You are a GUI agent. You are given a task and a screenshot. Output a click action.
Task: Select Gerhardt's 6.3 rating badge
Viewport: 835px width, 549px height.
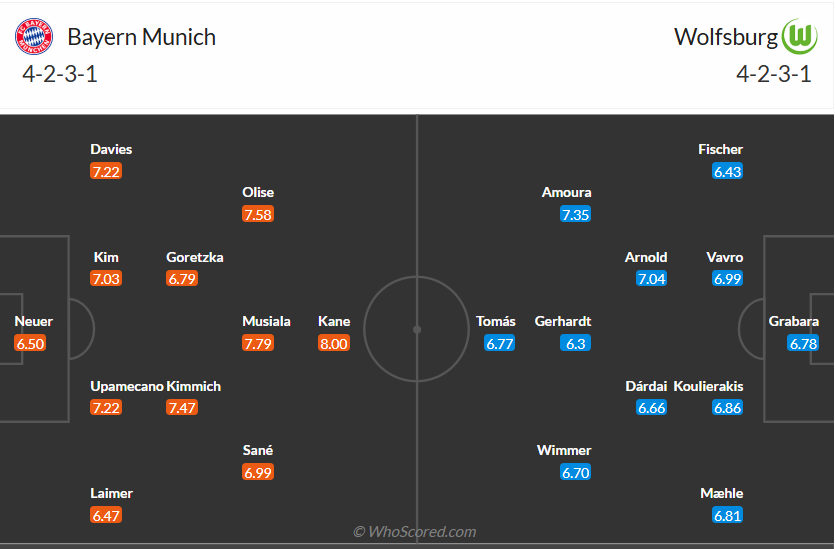point(576,344)
